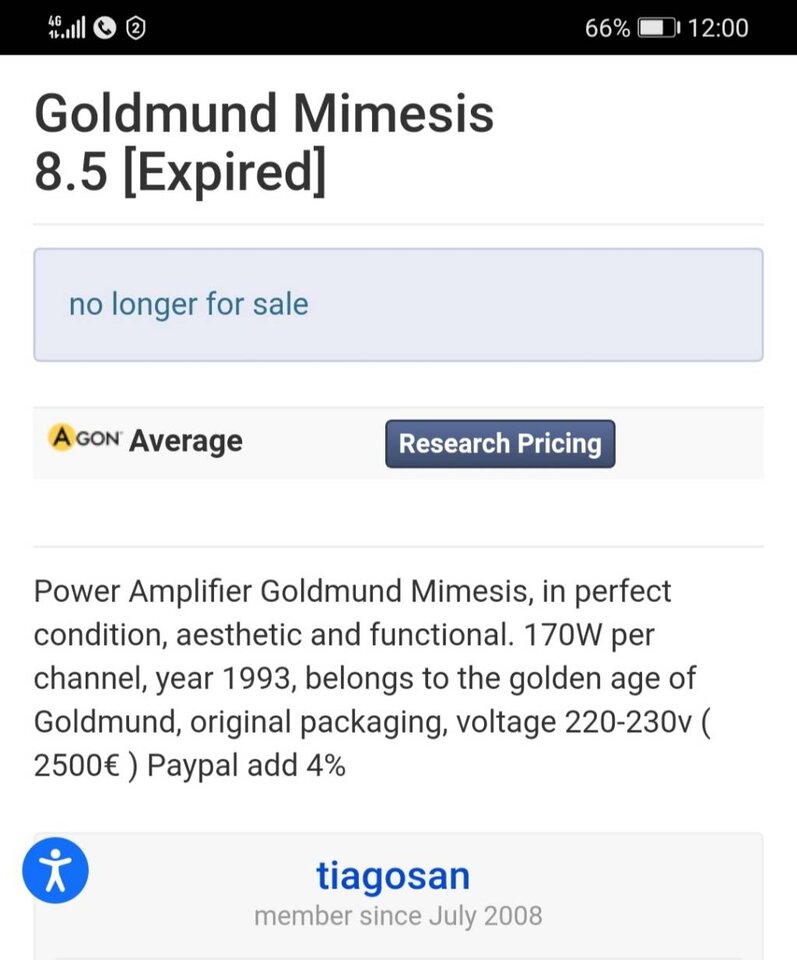
Task: Tap the Average condition label
Action: tap(185, 440)
